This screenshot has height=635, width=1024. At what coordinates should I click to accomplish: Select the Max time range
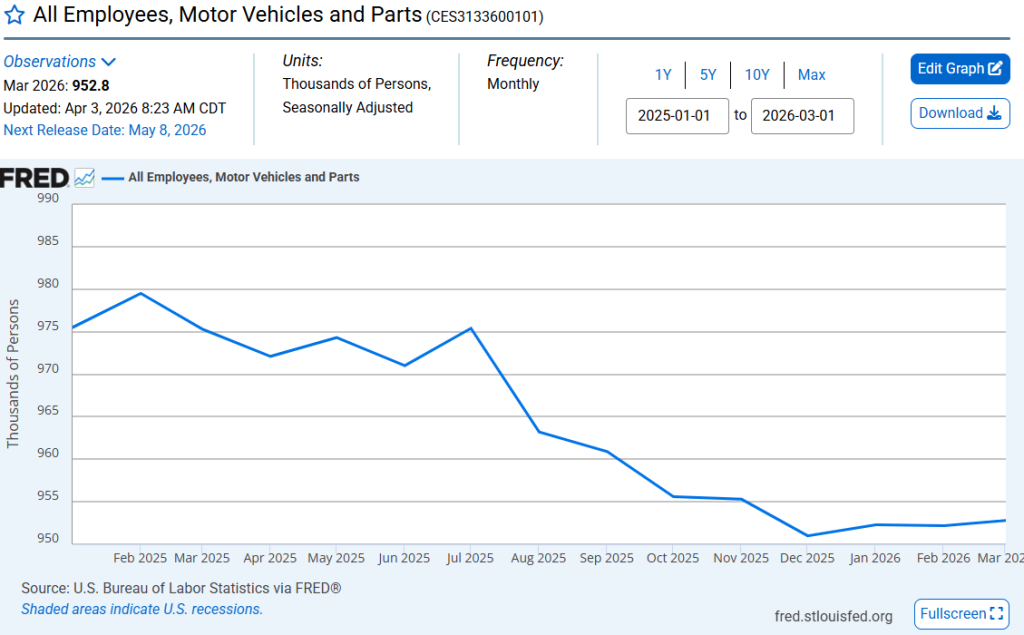coord(811,74)
